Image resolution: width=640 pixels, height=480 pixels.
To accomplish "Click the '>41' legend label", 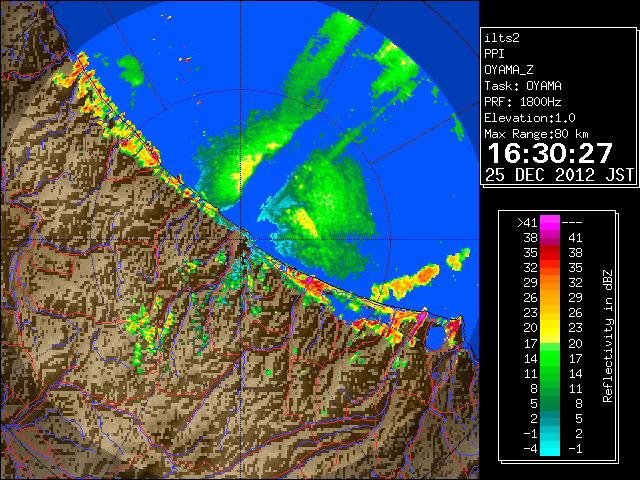I will [527, 223].
